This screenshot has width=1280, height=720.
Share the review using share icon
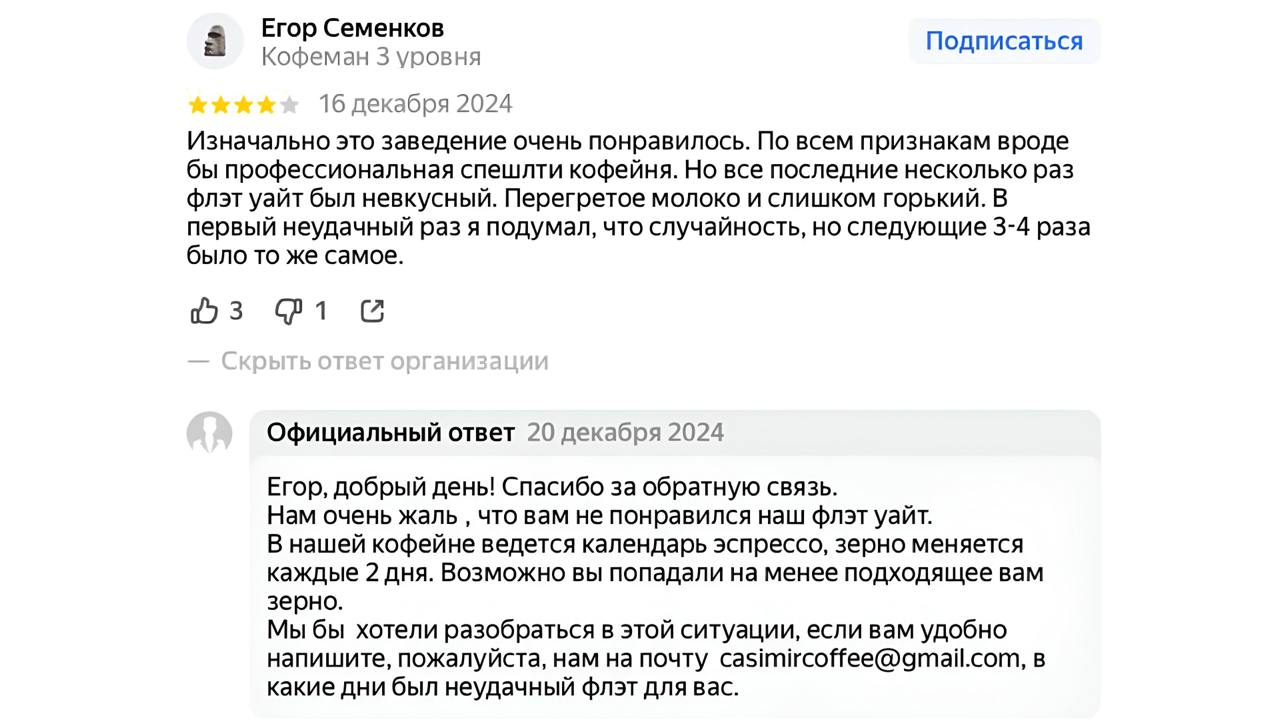pos(372,311)
